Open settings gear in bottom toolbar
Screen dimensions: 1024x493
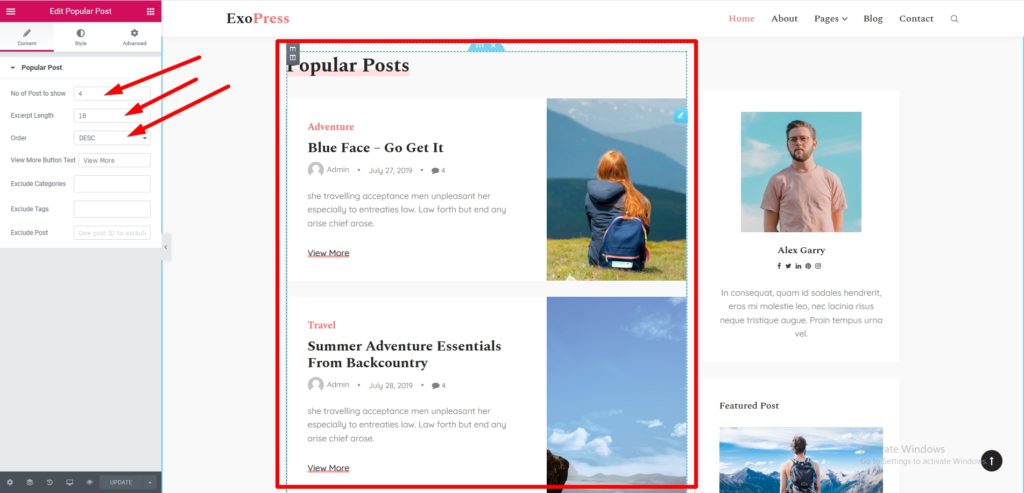(10, 483)
